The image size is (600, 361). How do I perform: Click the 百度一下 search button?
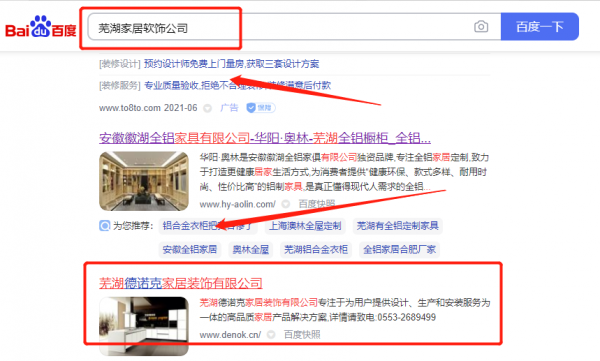[540, 26]
